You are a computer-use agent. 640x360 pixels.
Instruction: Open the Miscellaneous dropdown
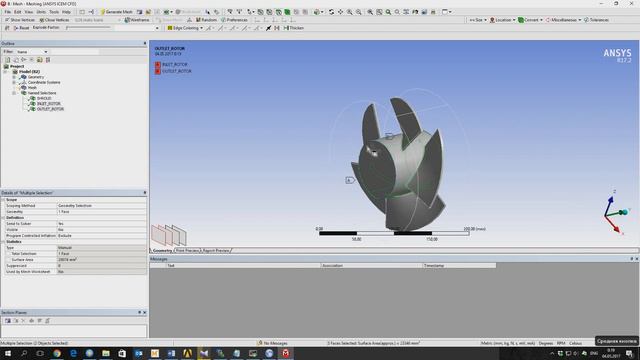click(563, 20)
